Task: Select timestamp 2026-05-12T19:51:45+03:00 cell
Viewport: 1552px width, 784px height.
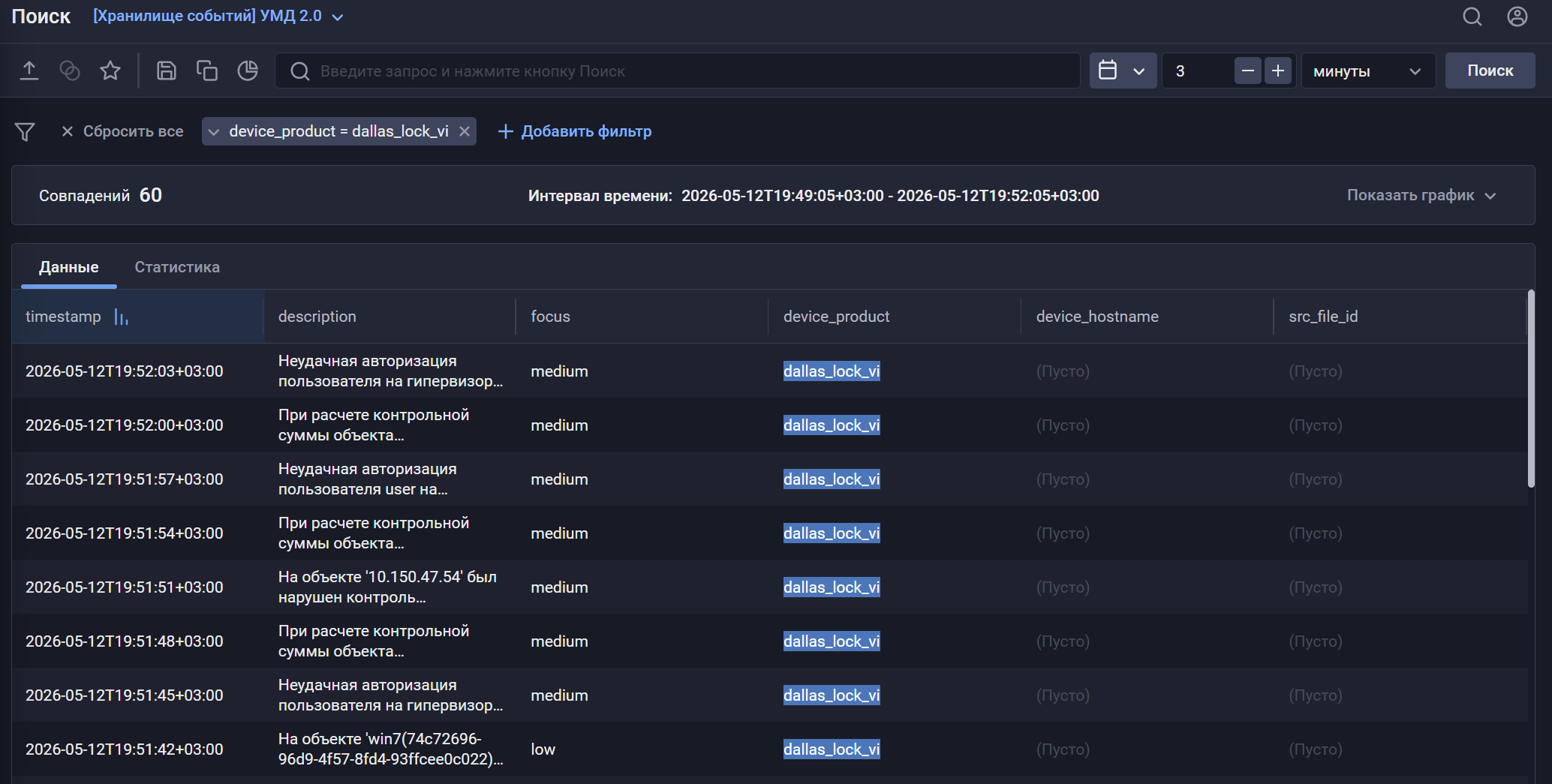Action: pyautogui.click(x=125, y=695)
